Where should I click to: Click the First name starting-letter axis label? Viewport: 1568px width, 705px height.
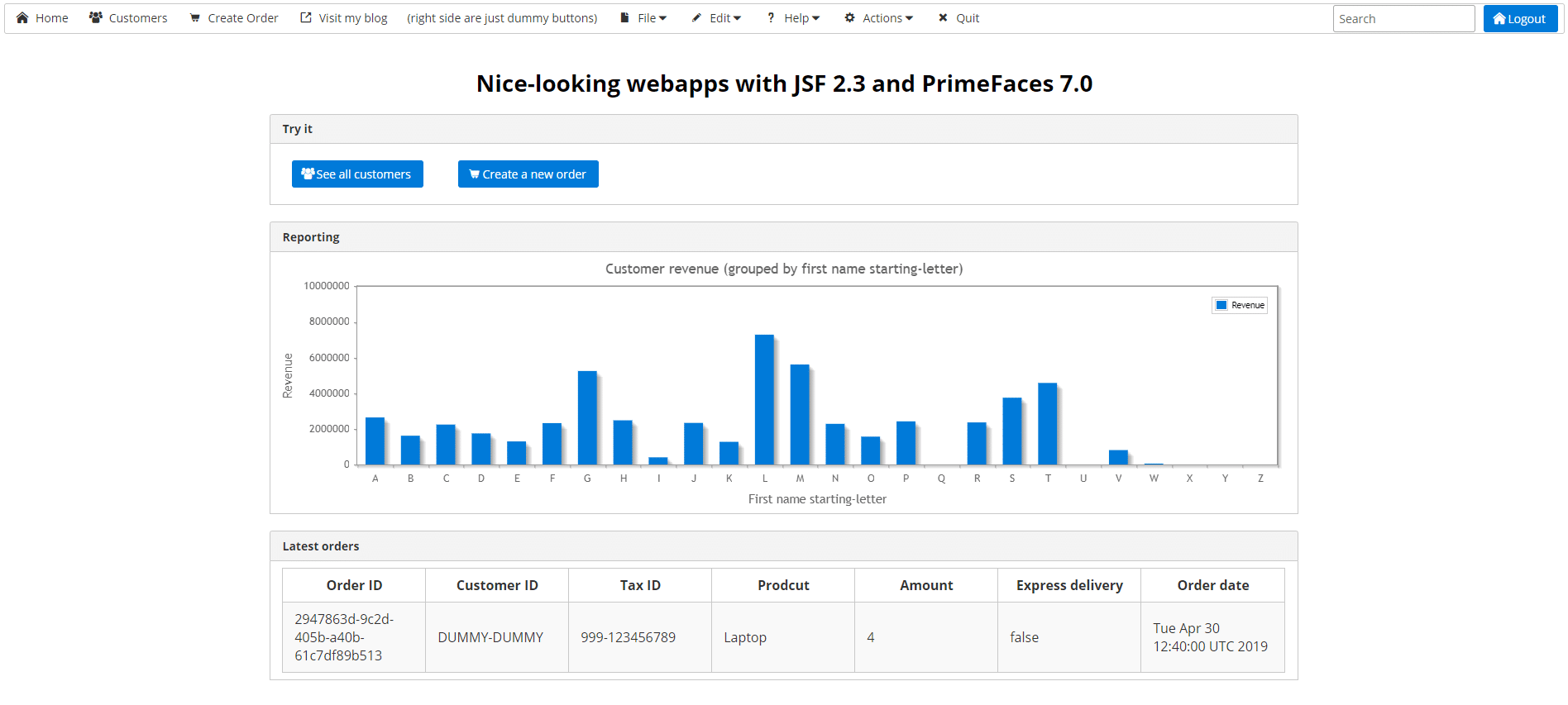(x=817, y=499)
